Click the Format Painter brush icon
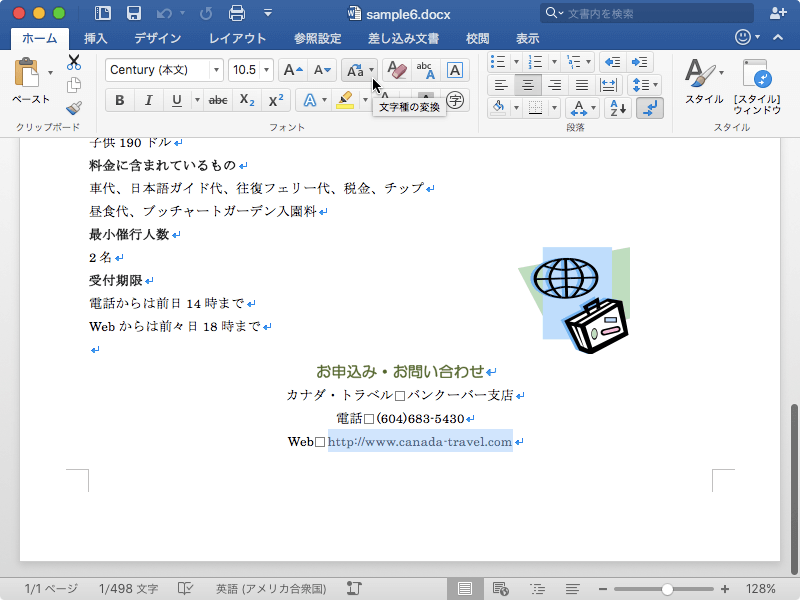This screenshot has height=600, width=800. 74,108
